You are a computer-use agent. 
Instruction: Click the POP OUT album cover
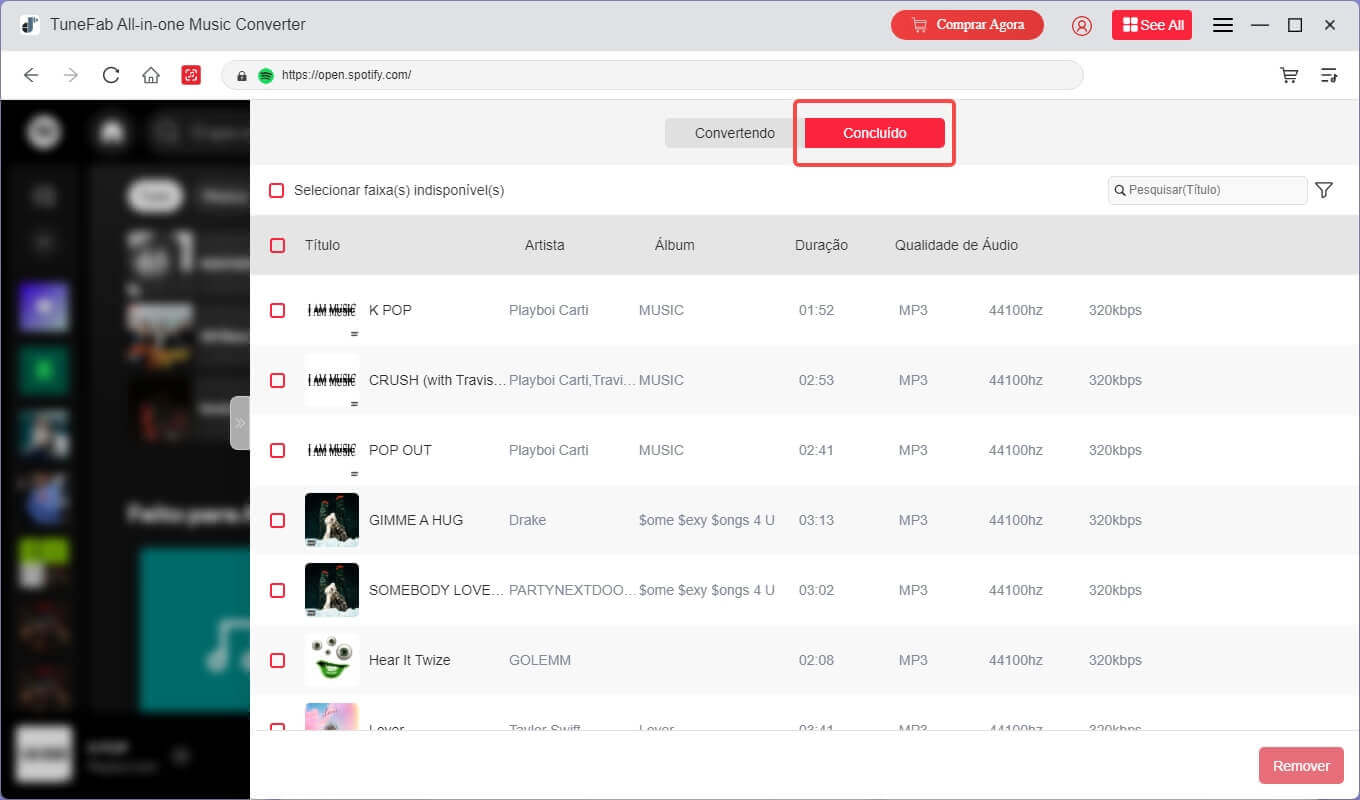(332, 450)
